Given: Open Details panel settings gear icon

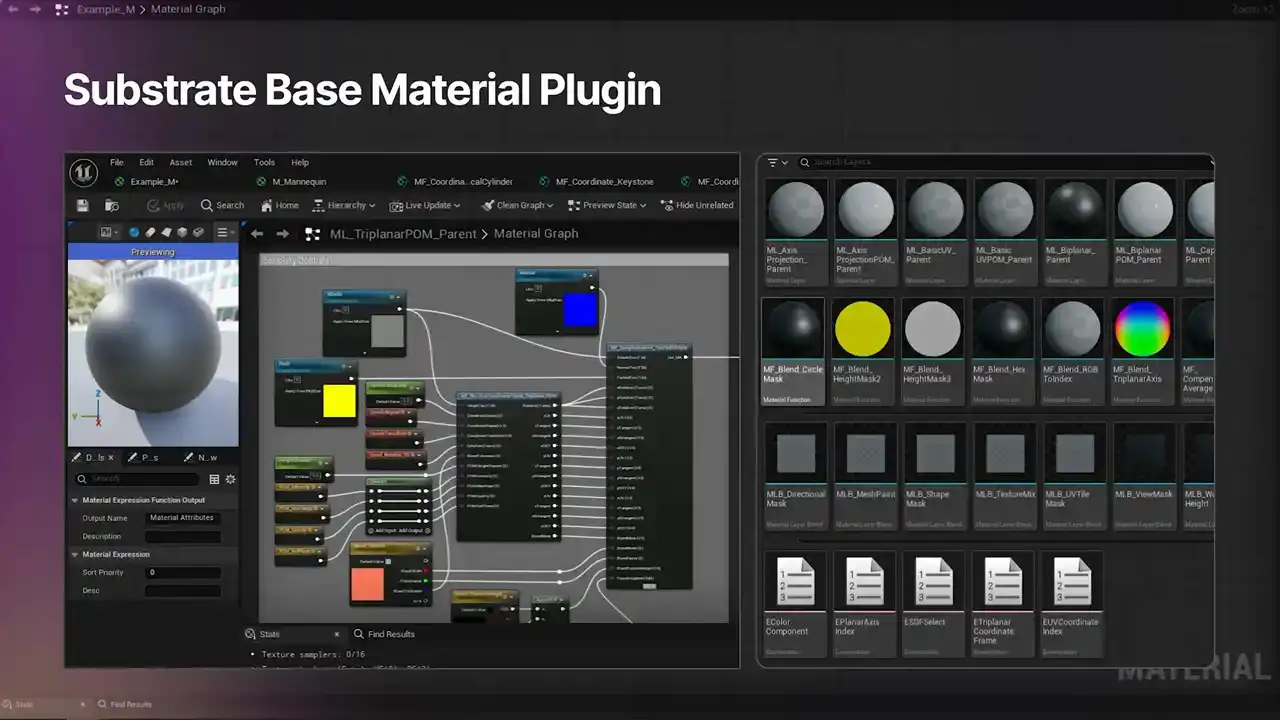Looking at the screenshot, I should click(x=230, y=479).
